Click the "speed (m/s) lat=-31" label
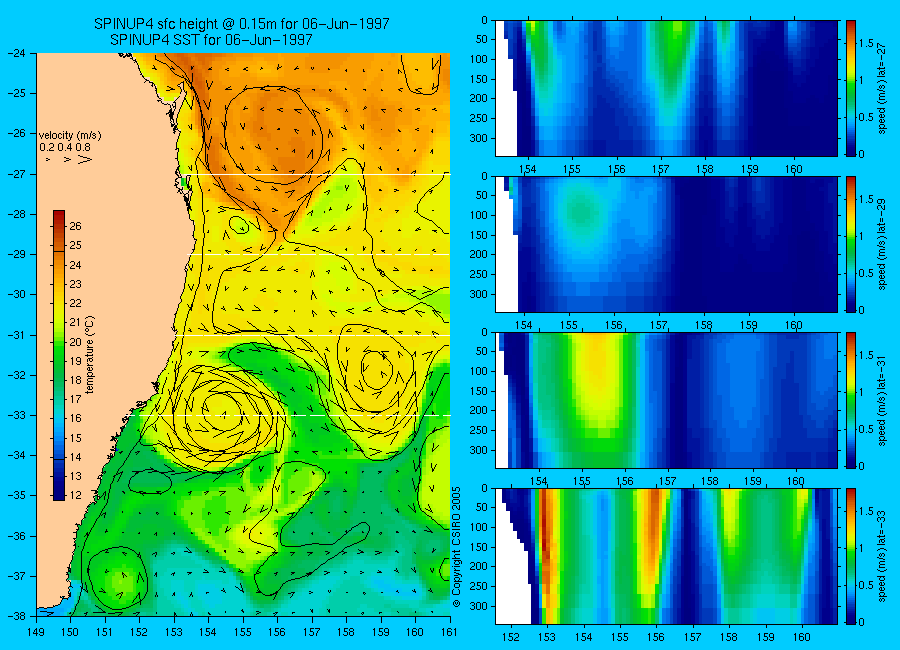 883,401
